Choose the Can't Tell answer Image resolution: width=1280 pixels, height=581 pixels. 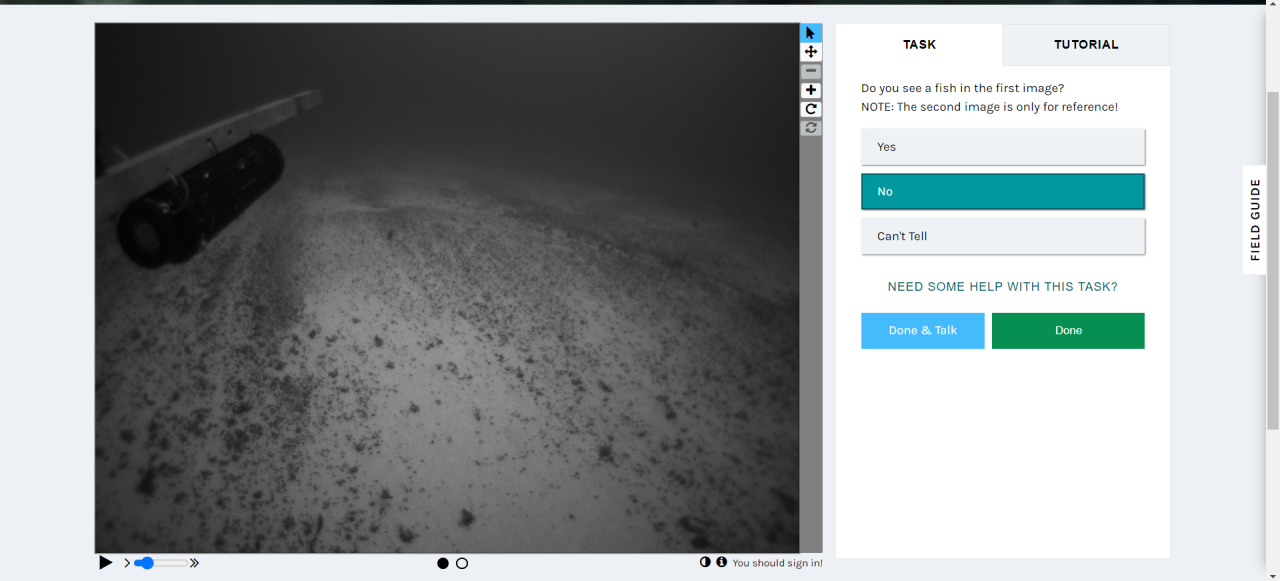tap(1003, 237)
